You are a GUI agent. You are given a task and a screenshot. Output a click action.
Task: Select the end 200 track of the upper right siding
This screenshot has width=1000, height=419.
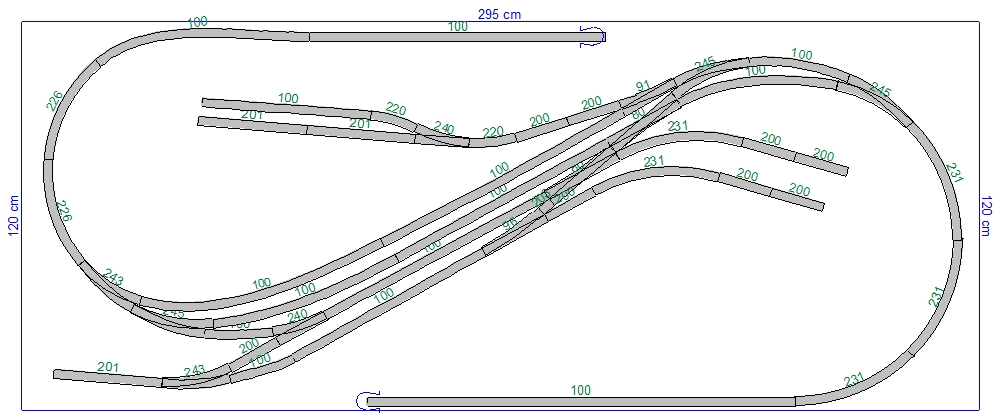click(820, 164)
